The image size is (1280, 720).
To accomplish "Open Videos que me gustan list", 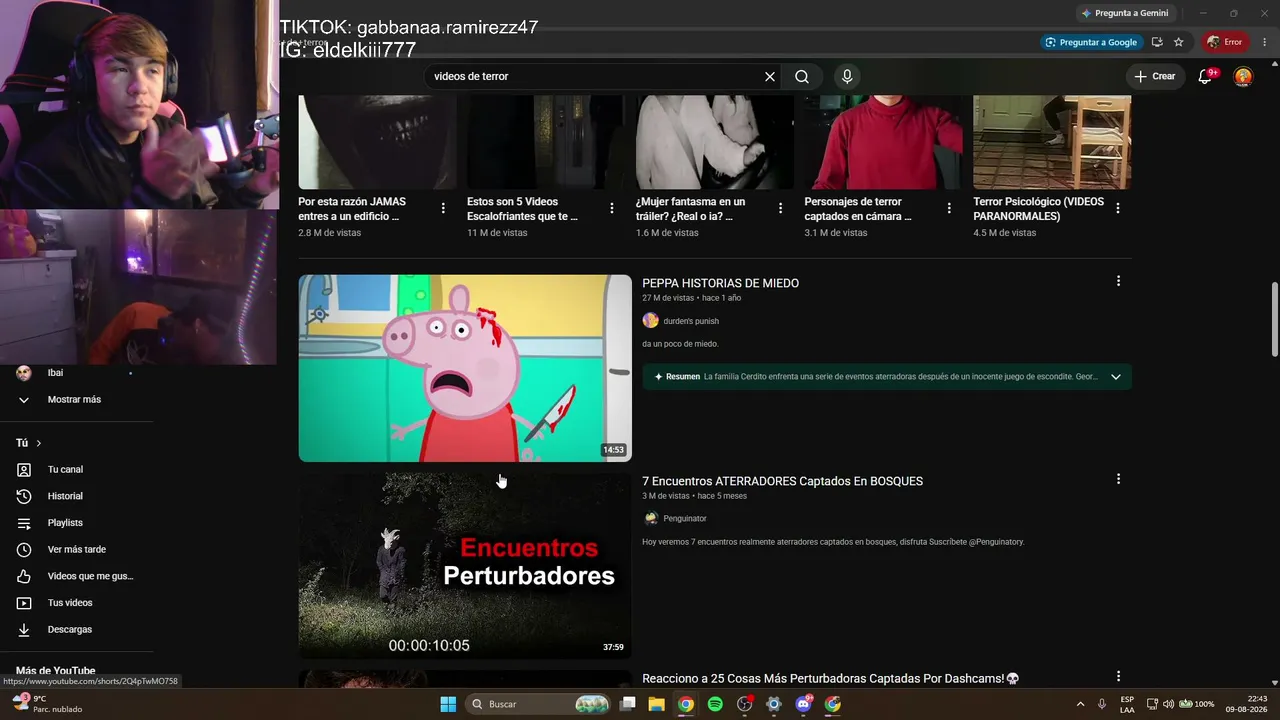I will 90,576.
